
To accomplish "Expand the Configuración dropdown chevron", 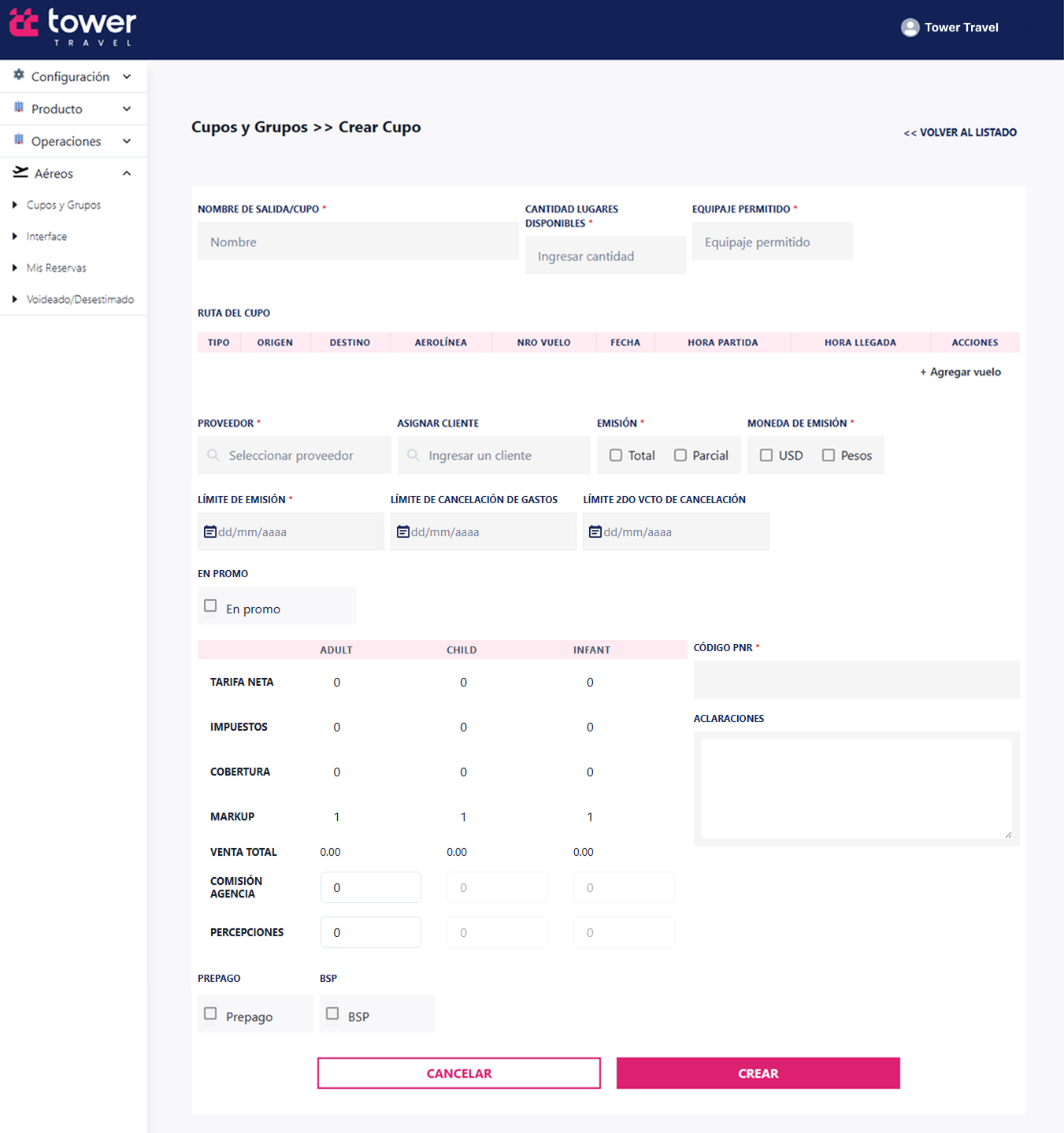I will tap(127, 76).
